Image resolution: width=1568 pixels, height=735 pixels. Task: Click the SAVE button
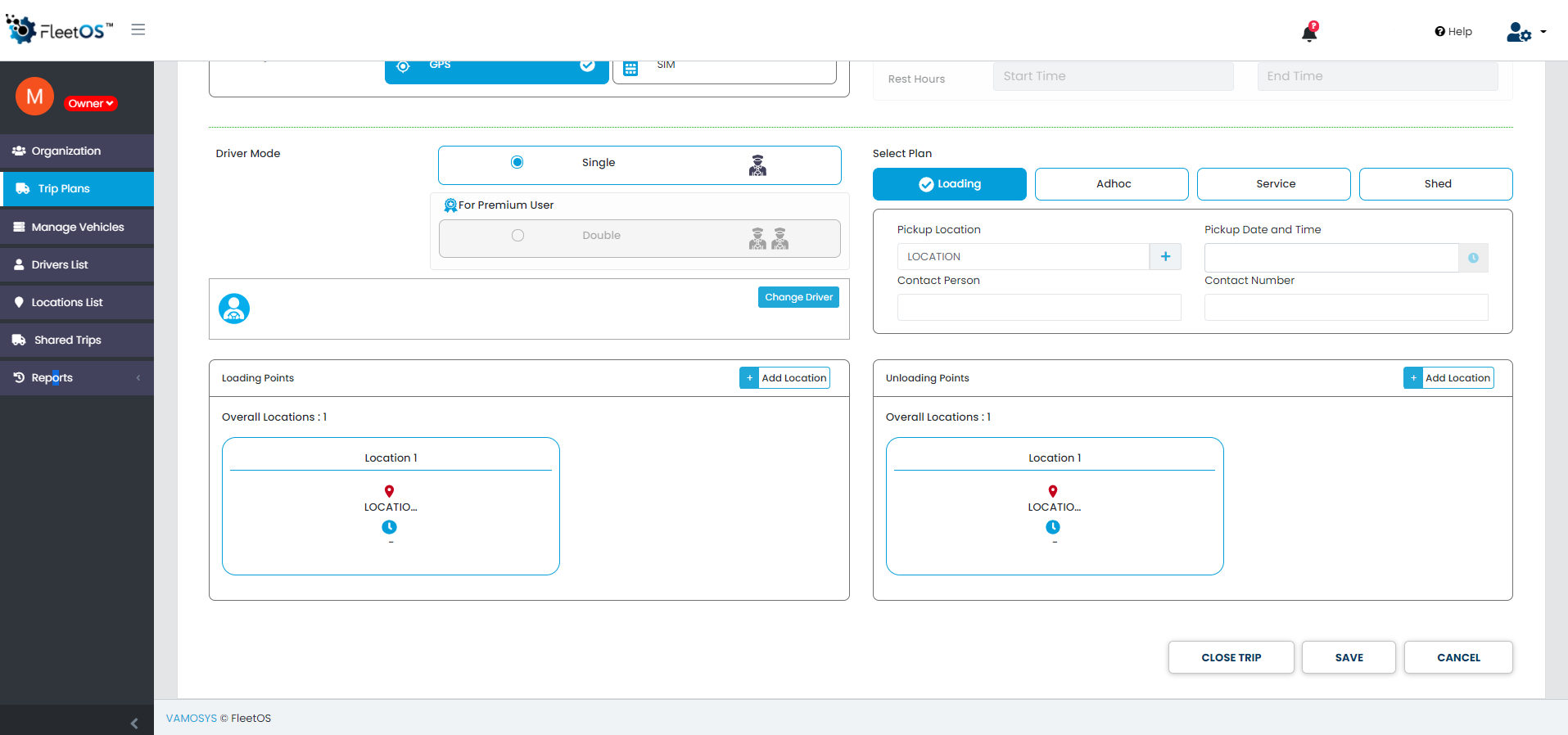point(1349,657)
